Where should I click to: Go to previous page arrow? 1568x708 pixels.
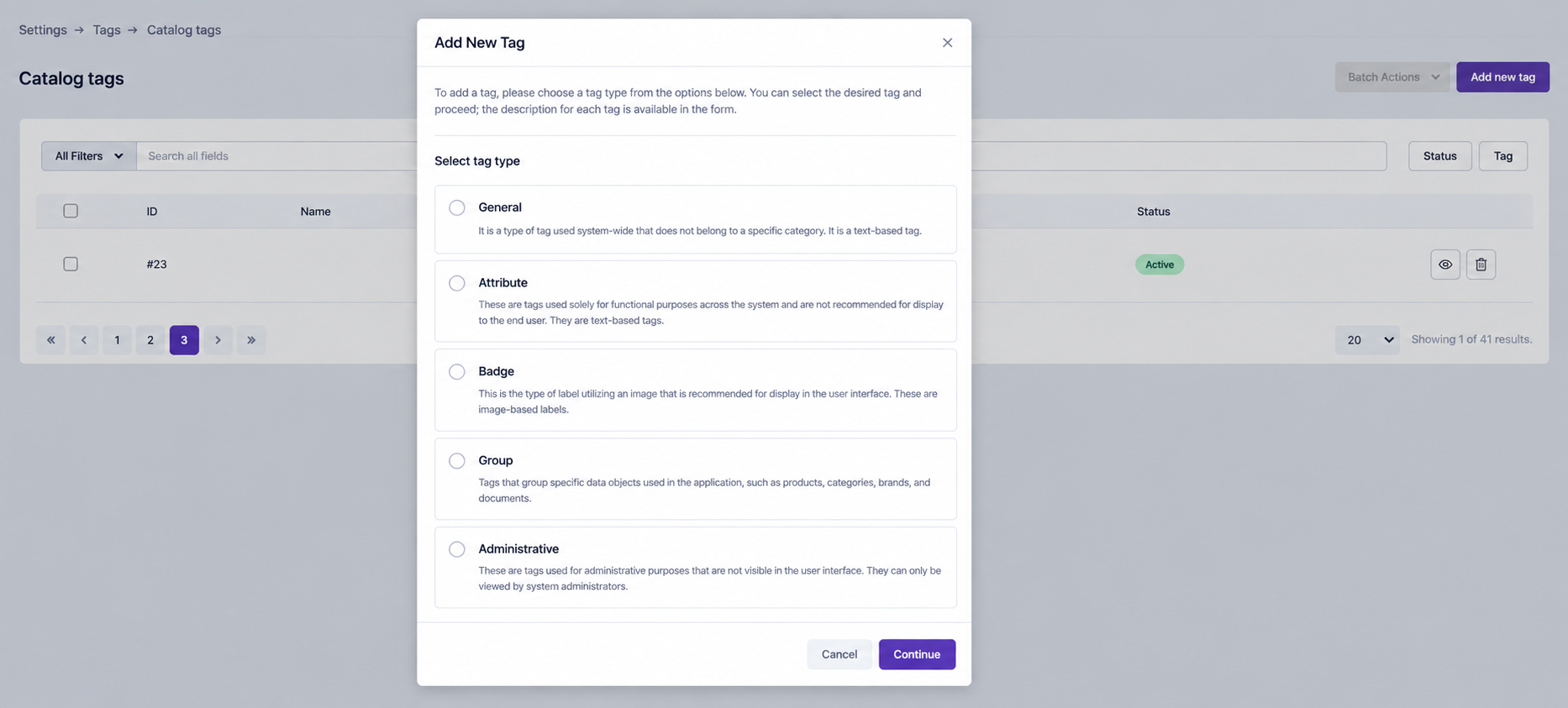click(x=84, y=340)
